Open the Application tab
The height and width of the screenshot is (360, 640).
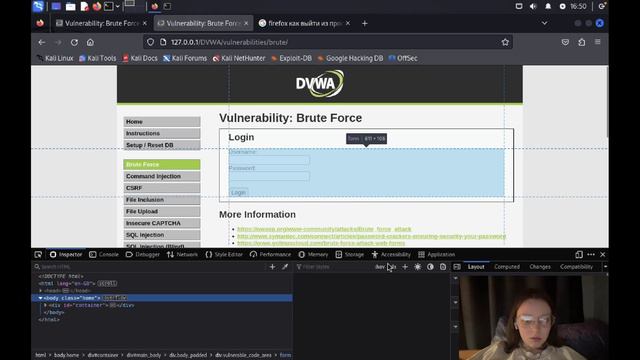[x=436, y=255]
